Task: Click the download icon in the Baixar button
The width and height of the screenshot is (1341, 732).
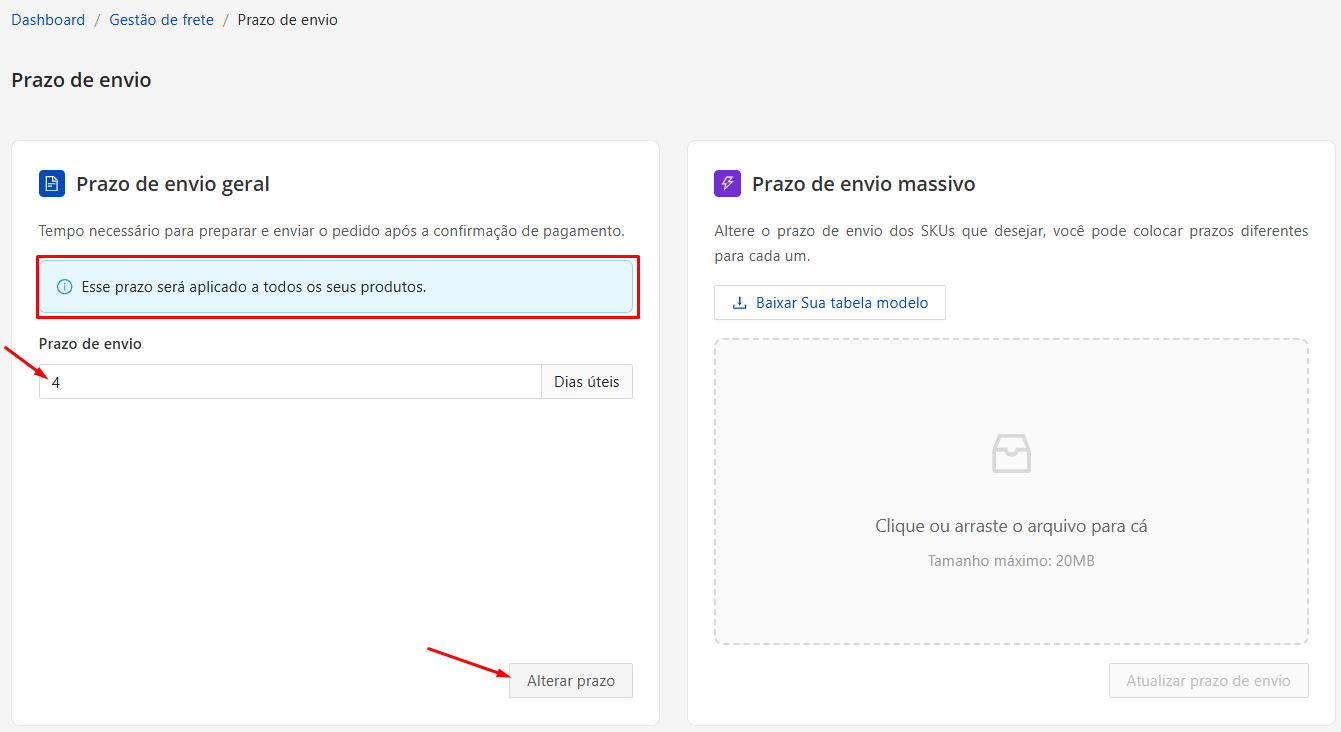Action: [740, 303]
